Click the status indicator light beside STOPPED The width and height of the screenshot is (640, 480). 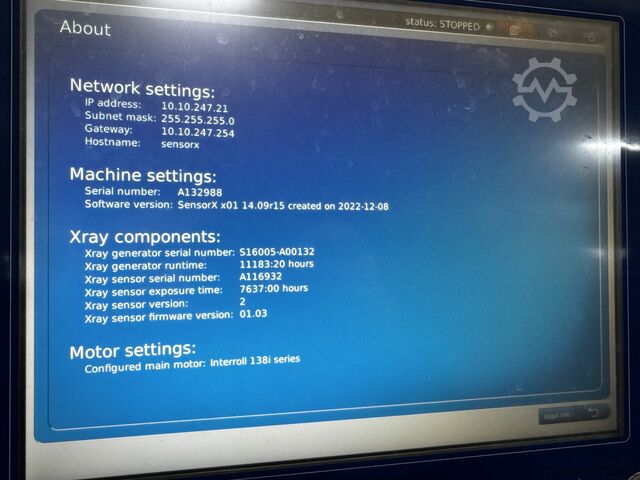coord(489,27)
